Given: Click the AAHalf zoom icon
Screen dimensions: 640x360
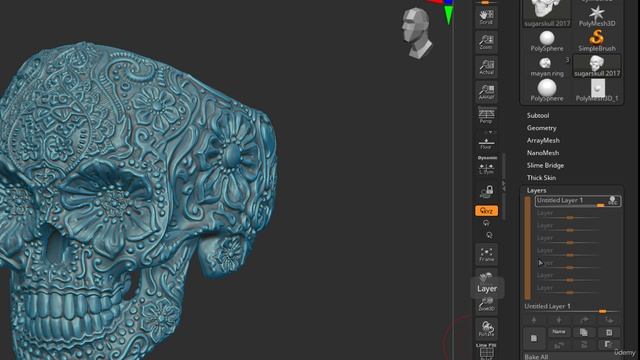Looking at the screenshot, I should (x=486, y=92).
